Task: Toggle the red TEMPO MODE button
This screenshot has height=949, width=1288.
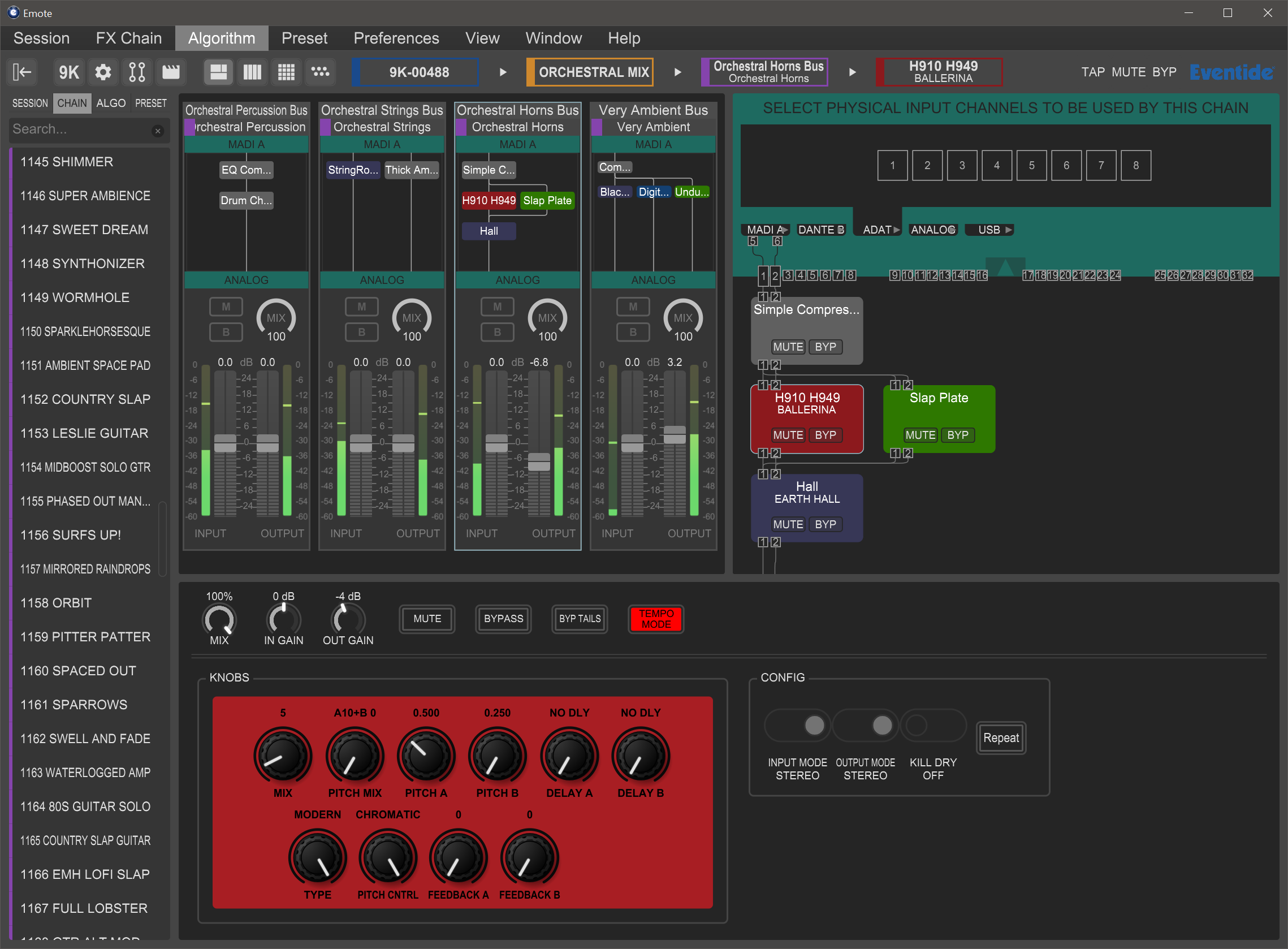Action: click(656, 619)
